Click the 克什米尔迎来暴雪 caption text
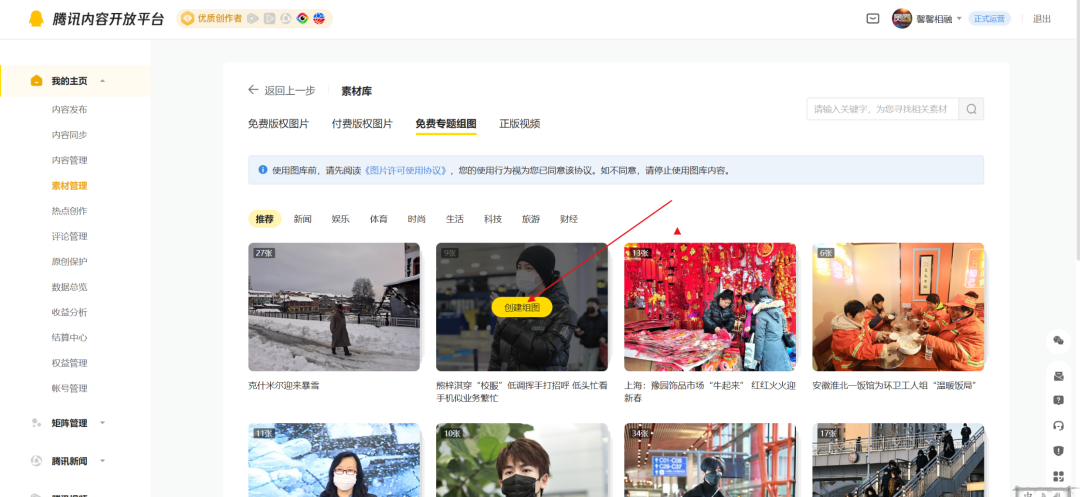 [x=284, y=385]
